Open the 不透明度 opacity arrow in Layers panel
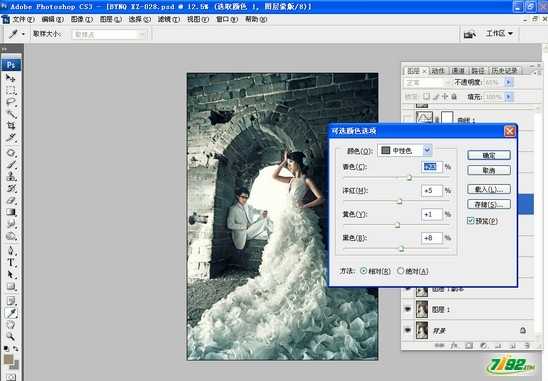The height and width of the screenshot is (381, 548). (509, 82)
